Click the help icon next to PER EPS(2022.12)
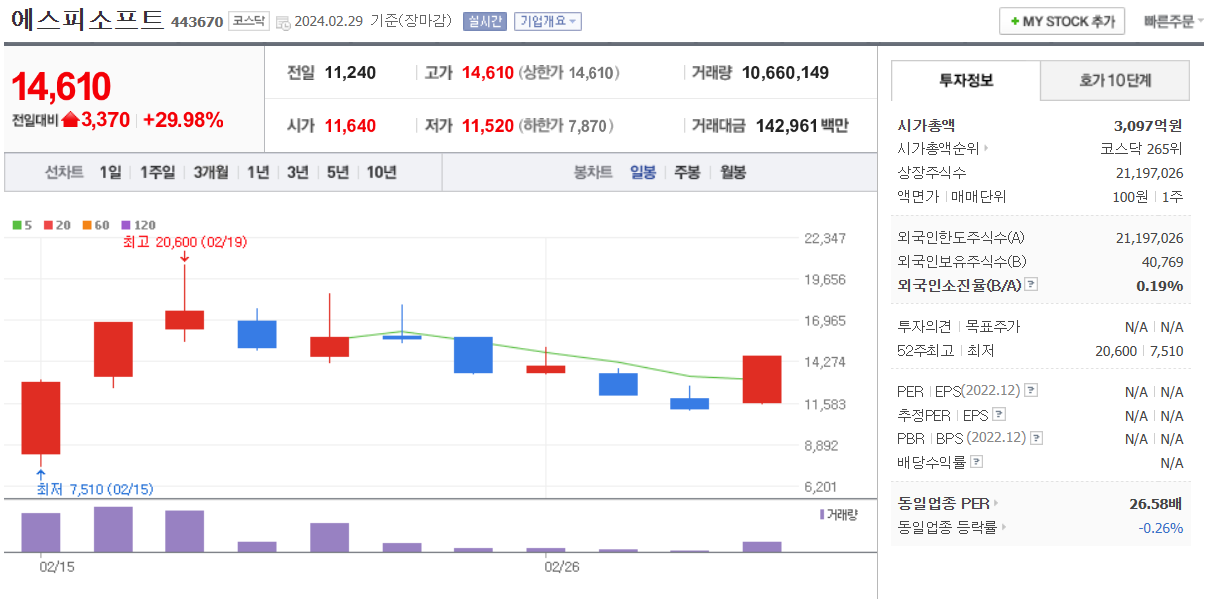The width and height of the screenshot is (1208, 599). tap(1031, 391)
